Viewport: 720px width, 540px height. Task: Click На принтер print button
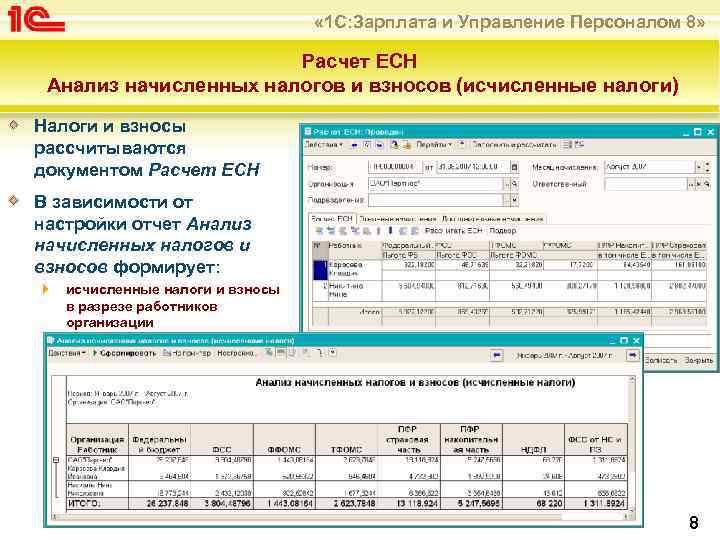pos(187,353)
